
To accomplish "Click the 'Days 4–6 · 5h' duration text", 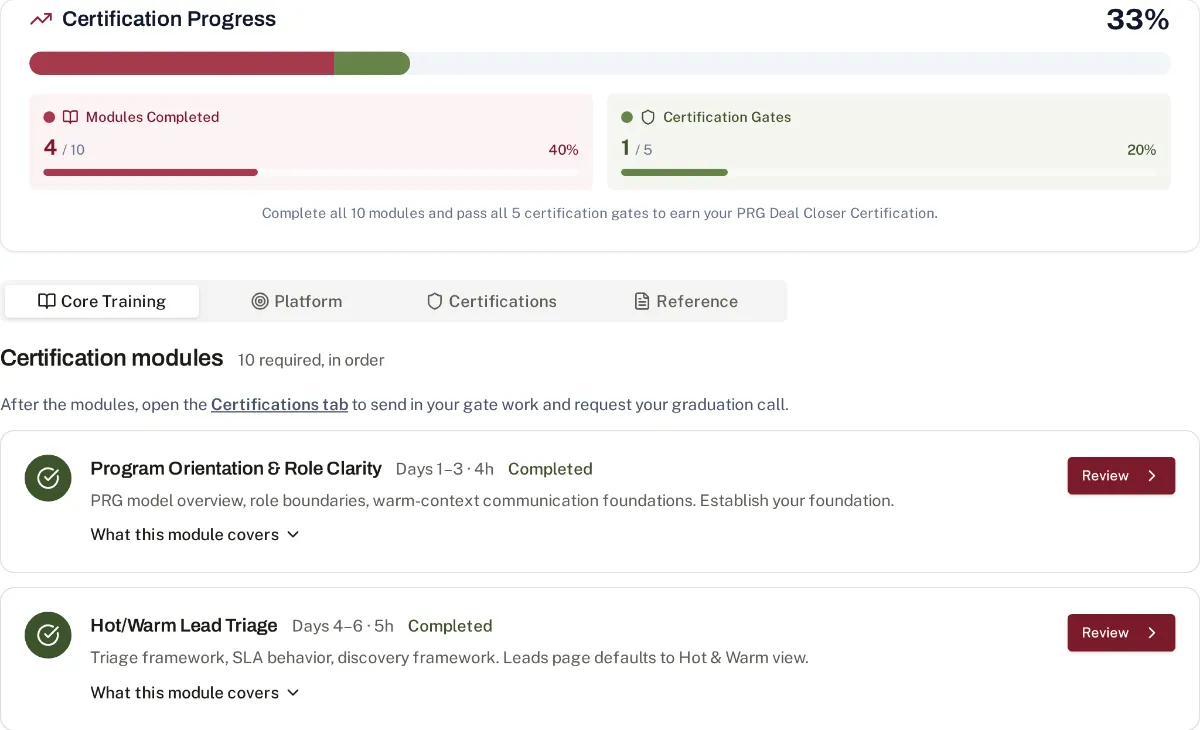I will coord(343,626).
